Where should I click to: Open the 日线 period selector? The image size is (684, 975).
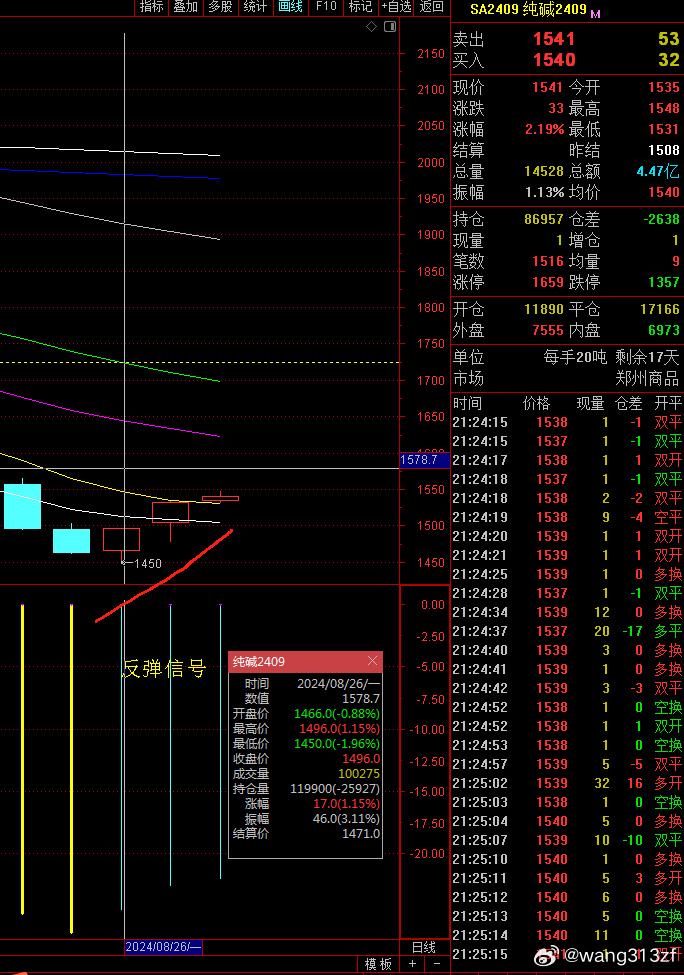(424, 947)
